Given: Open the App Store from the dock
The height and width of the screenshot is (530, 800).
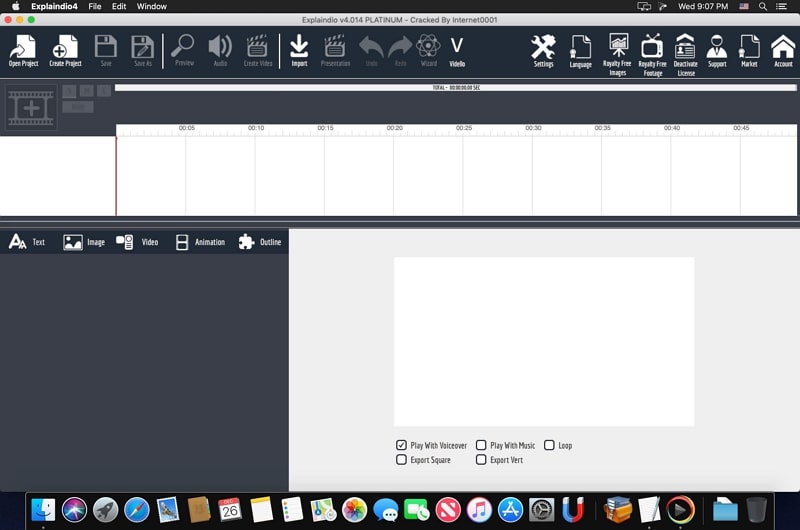Looking at the screenshot, I should point(510,510).
